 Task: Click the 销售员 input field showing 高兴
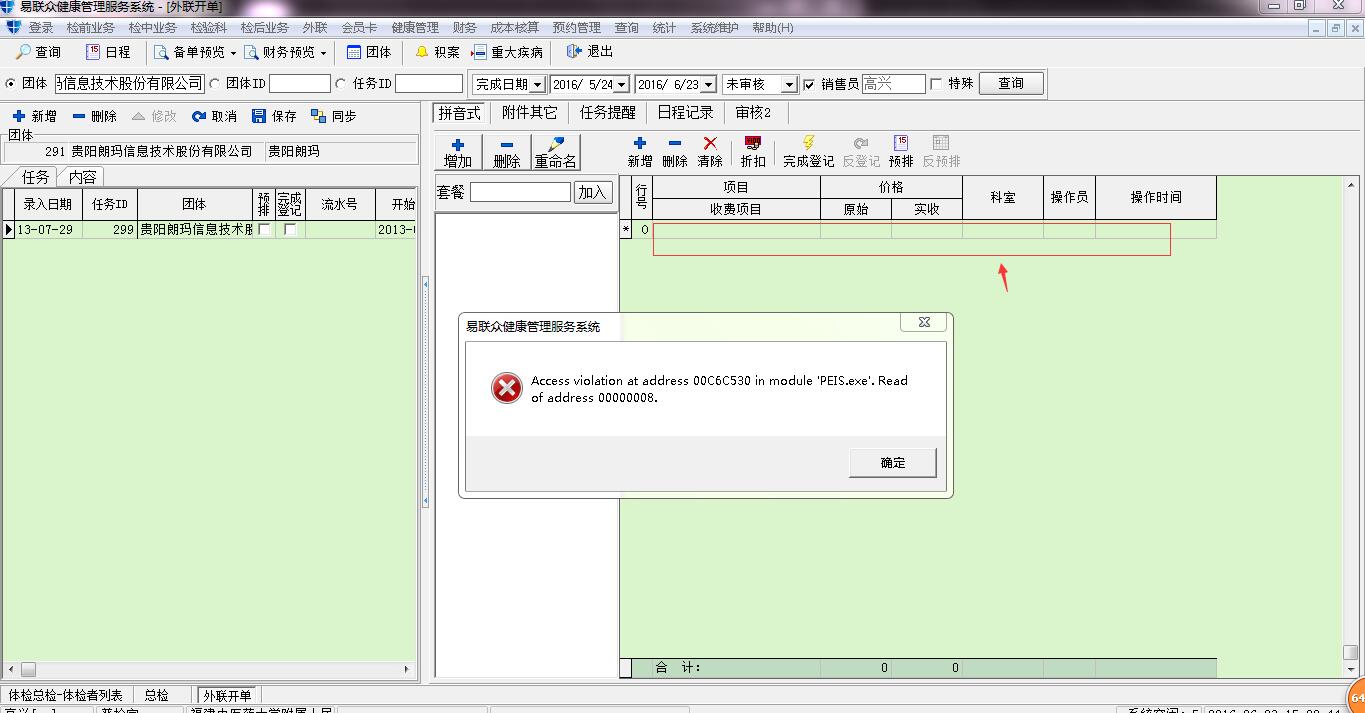click(893, 84)
